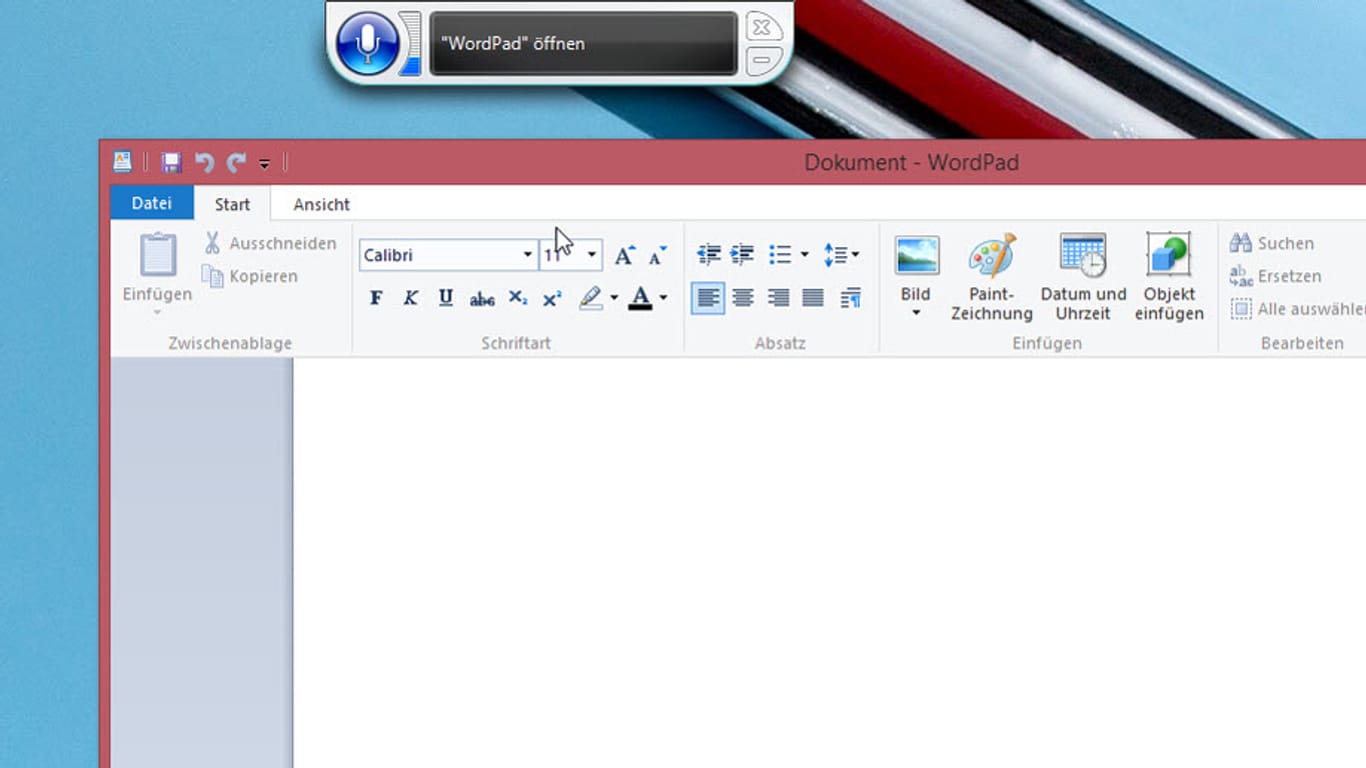Click Ausschneiden to cut selection
The width and height of the screenshot is (1366, 768).
tap(270, 243)
